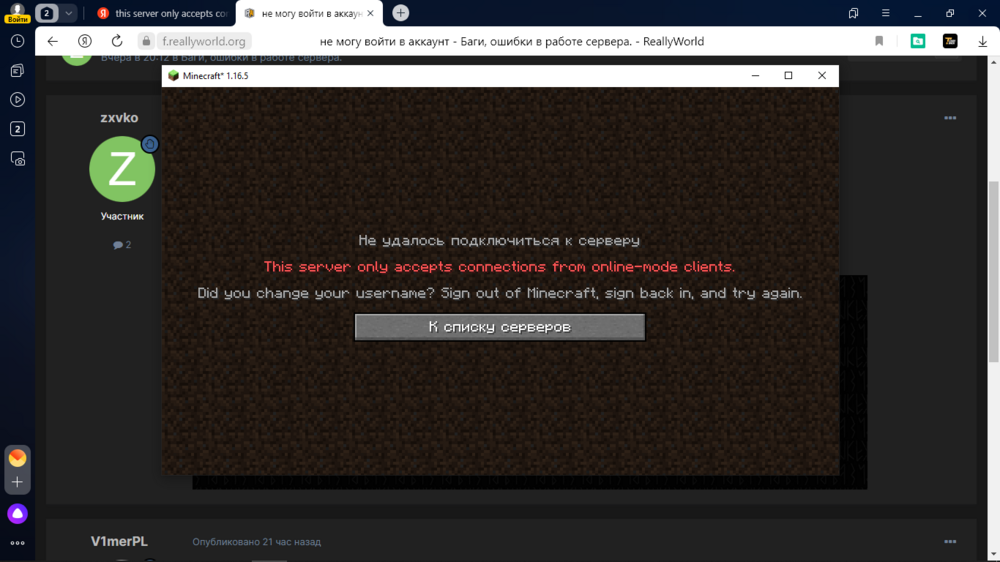The height and width of the screenshot is (562, 1000).
Task: Open the Yandex Mail sidebar icon
Action: tap(17, 457)
